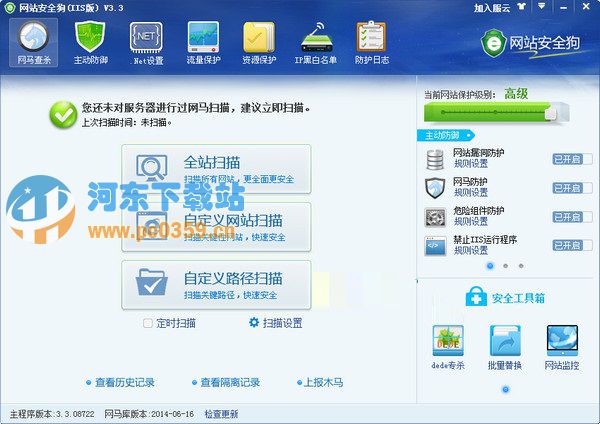Open 规则设置 under 网马防护
Viewport: 600px width, 424px height.
(471, 192)
